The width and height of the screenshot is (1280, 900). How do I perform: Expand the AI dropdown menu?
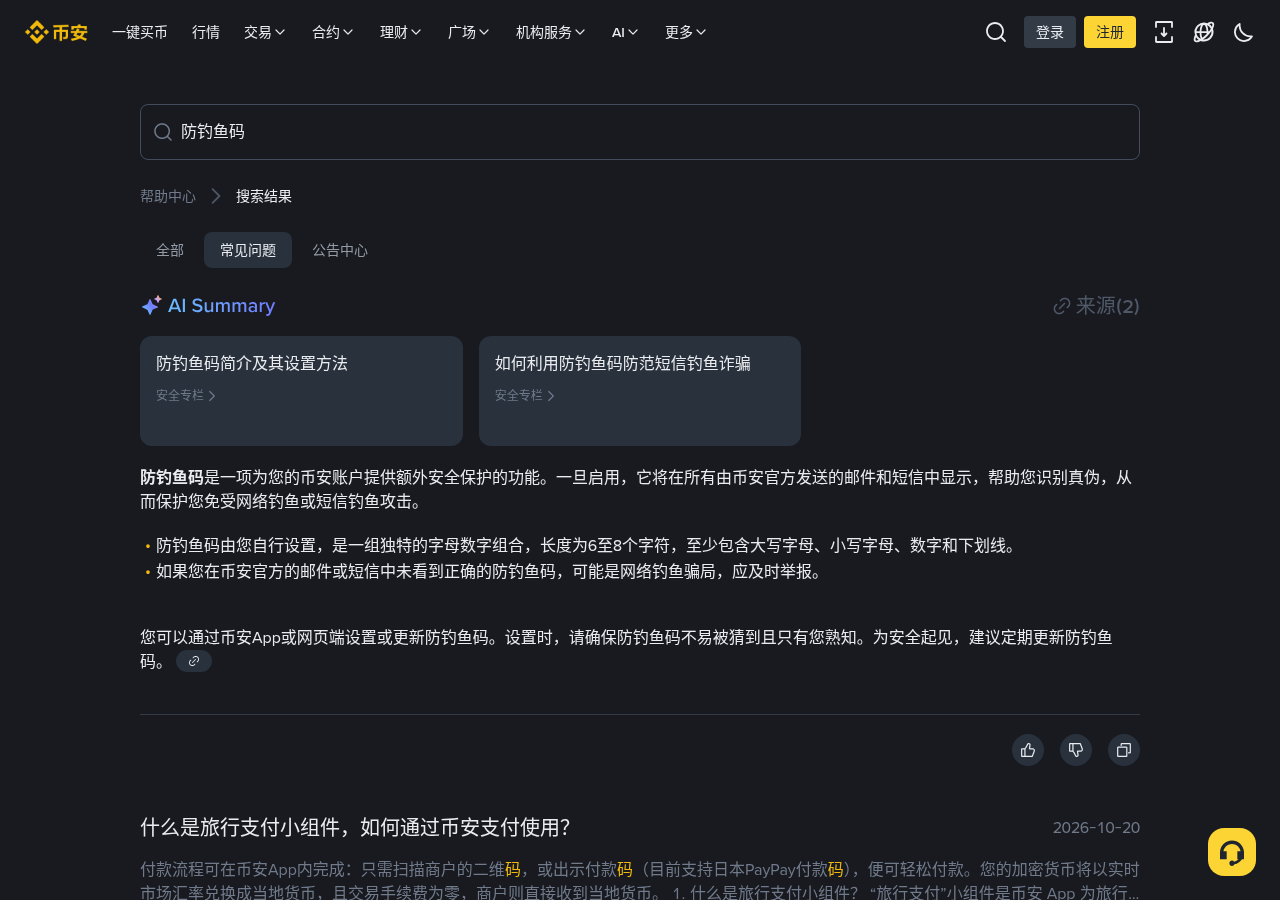pos(625,32)
